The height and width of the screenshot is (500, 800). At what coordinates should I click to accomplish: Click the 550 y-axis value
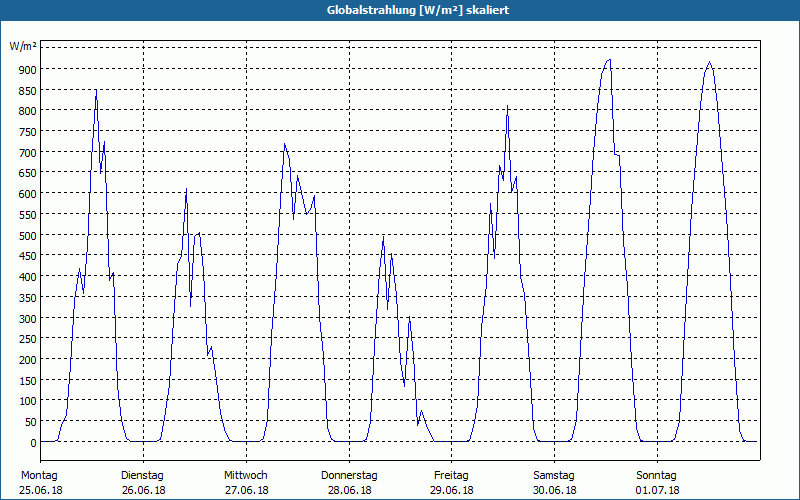(x=28, y=215)
